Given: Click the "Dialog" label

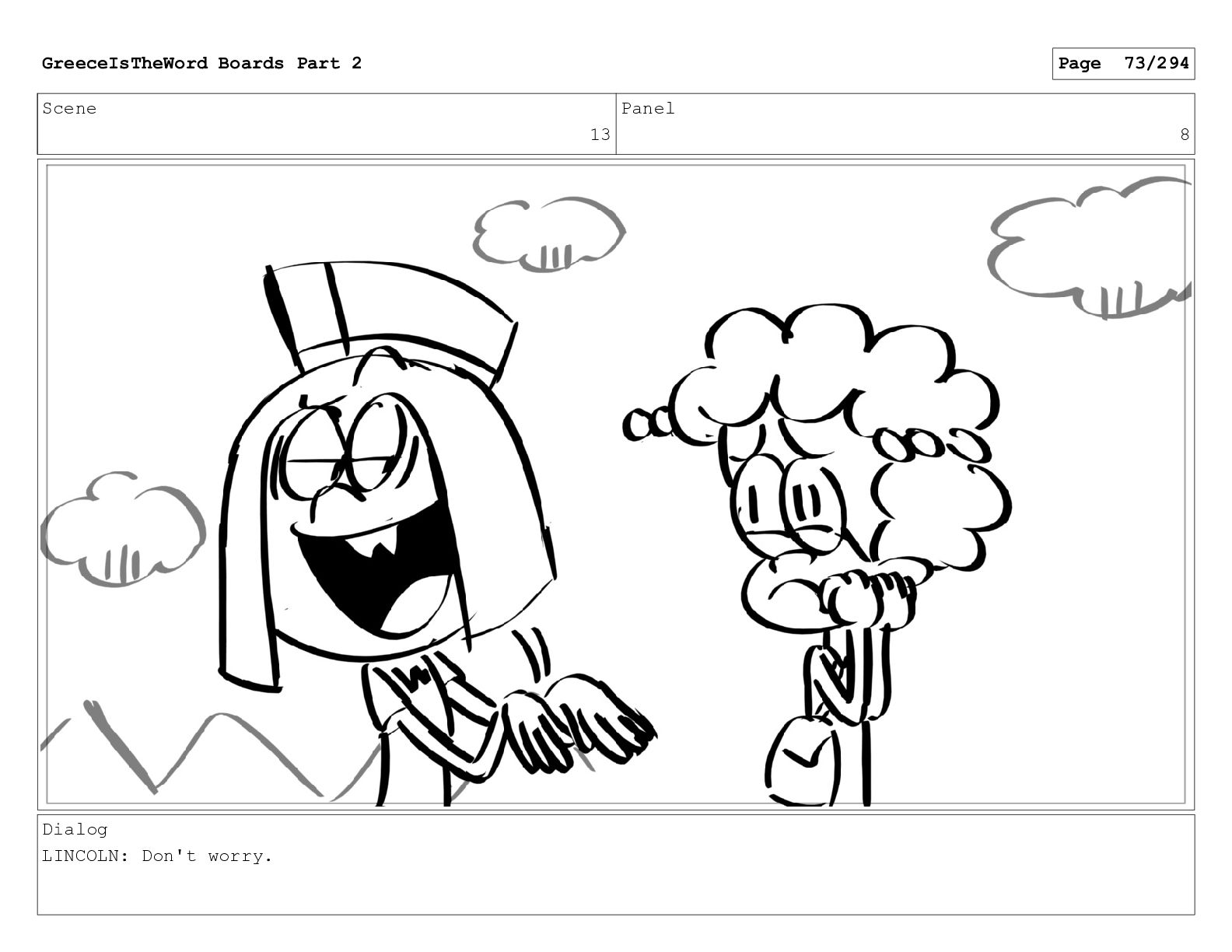Looking at the screenshot, I should [75, 830].
